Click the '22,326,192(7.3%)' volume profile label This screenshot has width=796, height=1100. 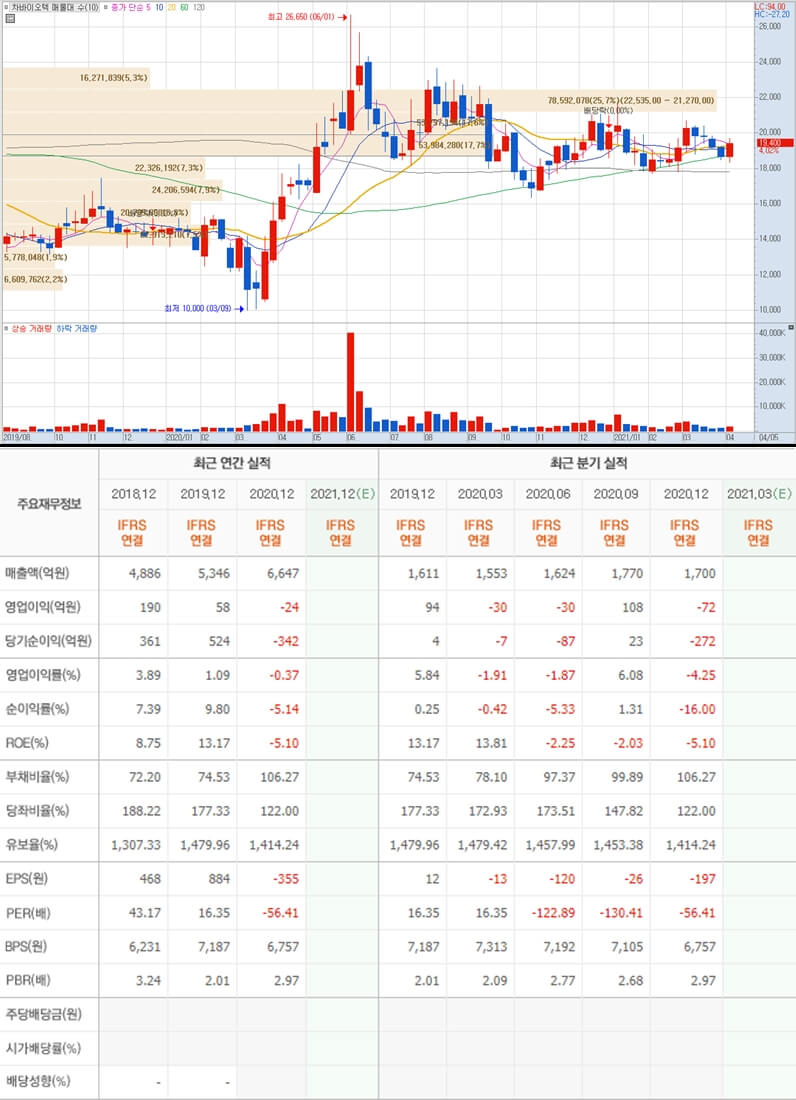click(x=169, y=168)
